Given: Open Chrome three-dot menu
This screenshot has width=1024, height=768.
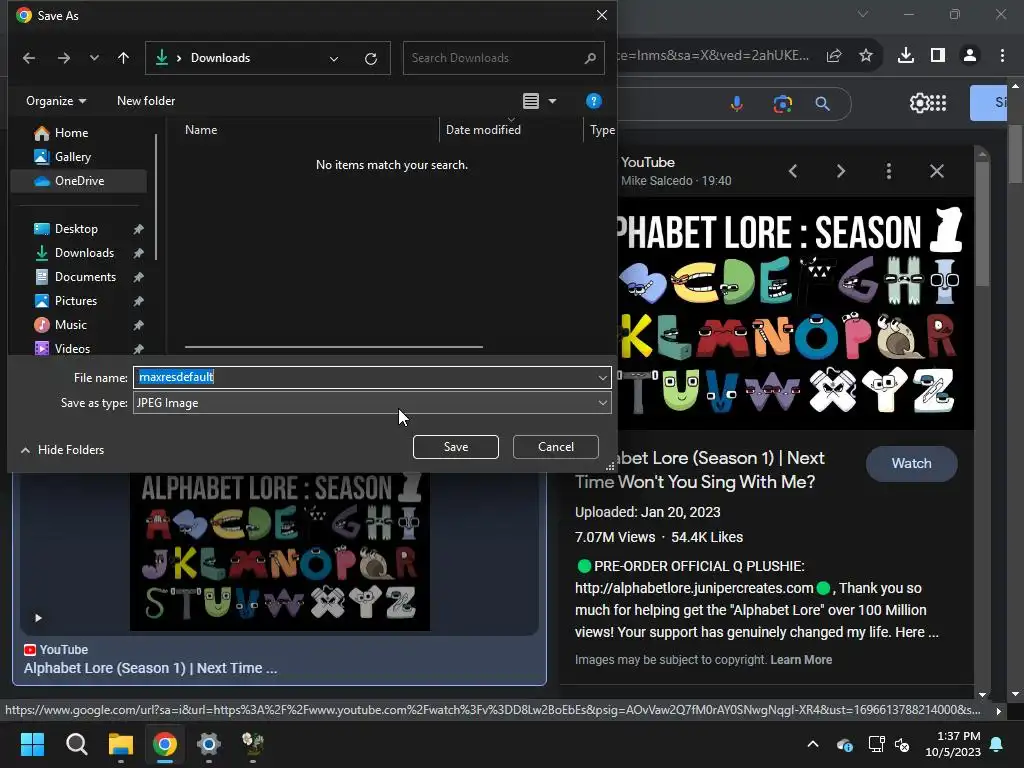Looking at the screenshot, I should pos(1002,56).
